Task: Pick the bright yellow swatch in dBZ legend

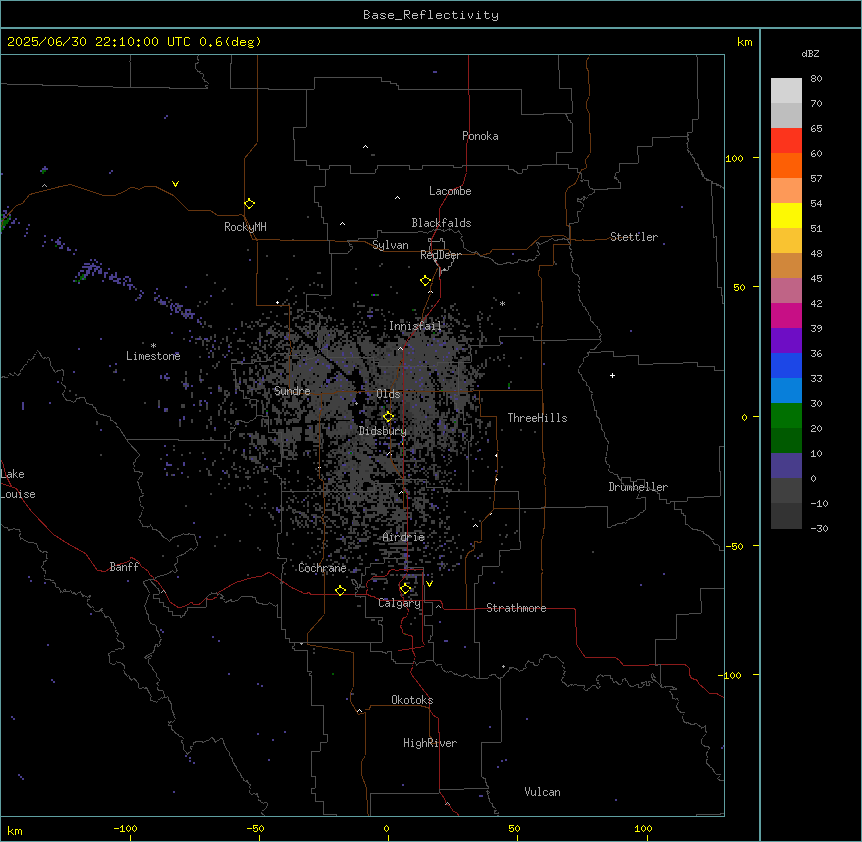Action: click(x=786, y=215)
